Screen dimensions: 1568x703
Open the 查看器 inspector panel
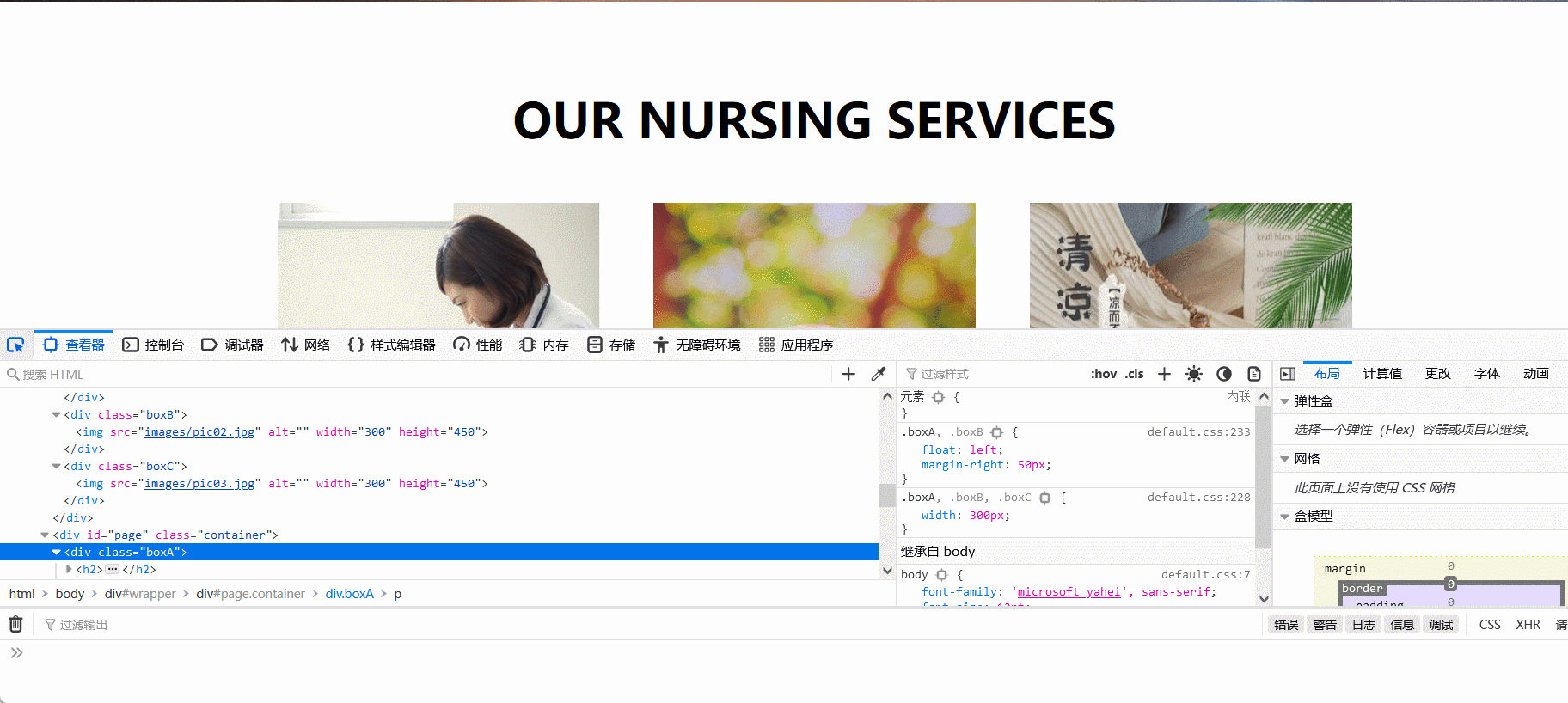74,345
